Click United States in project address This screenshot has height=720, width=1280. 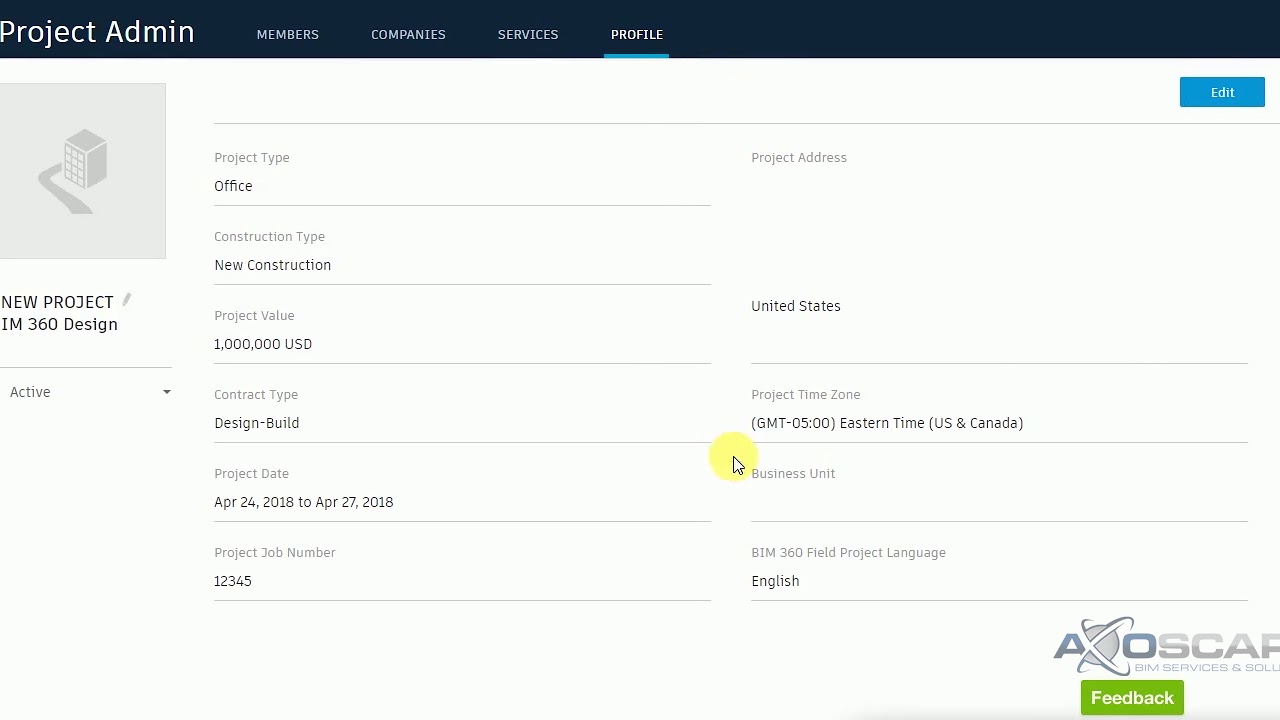click(795, 306)
